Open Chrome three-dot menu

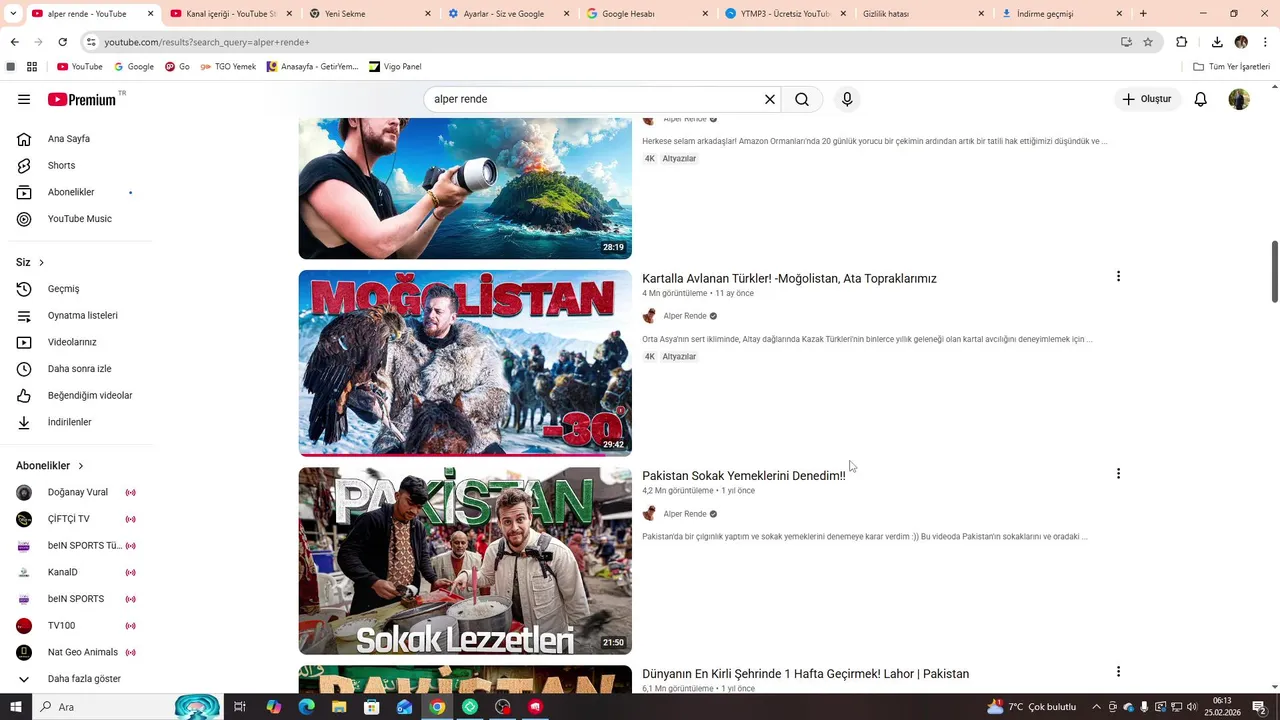pos(1266,42)
